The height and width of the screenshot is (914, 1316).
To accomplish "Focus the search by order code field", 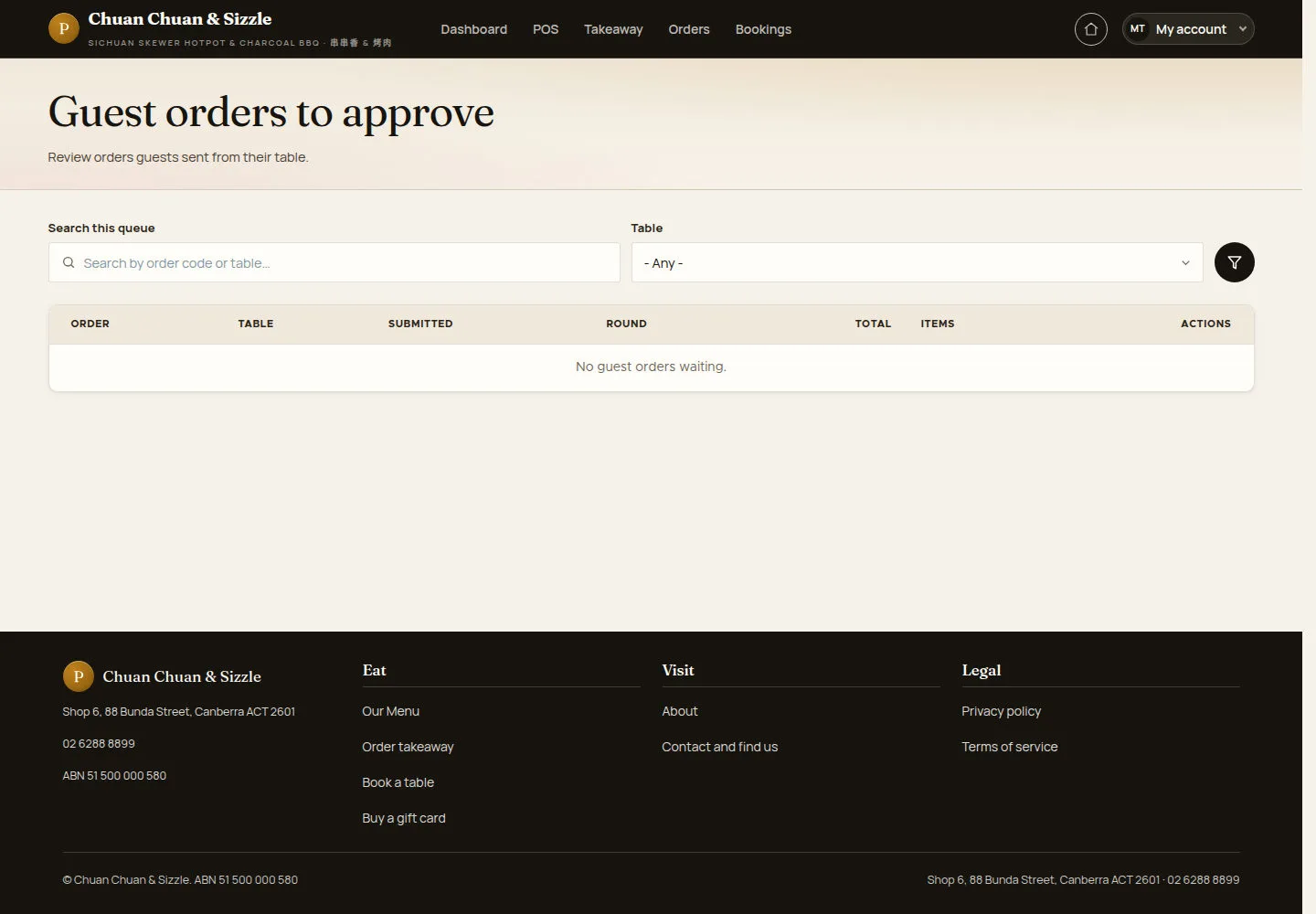I will point(334,262).
